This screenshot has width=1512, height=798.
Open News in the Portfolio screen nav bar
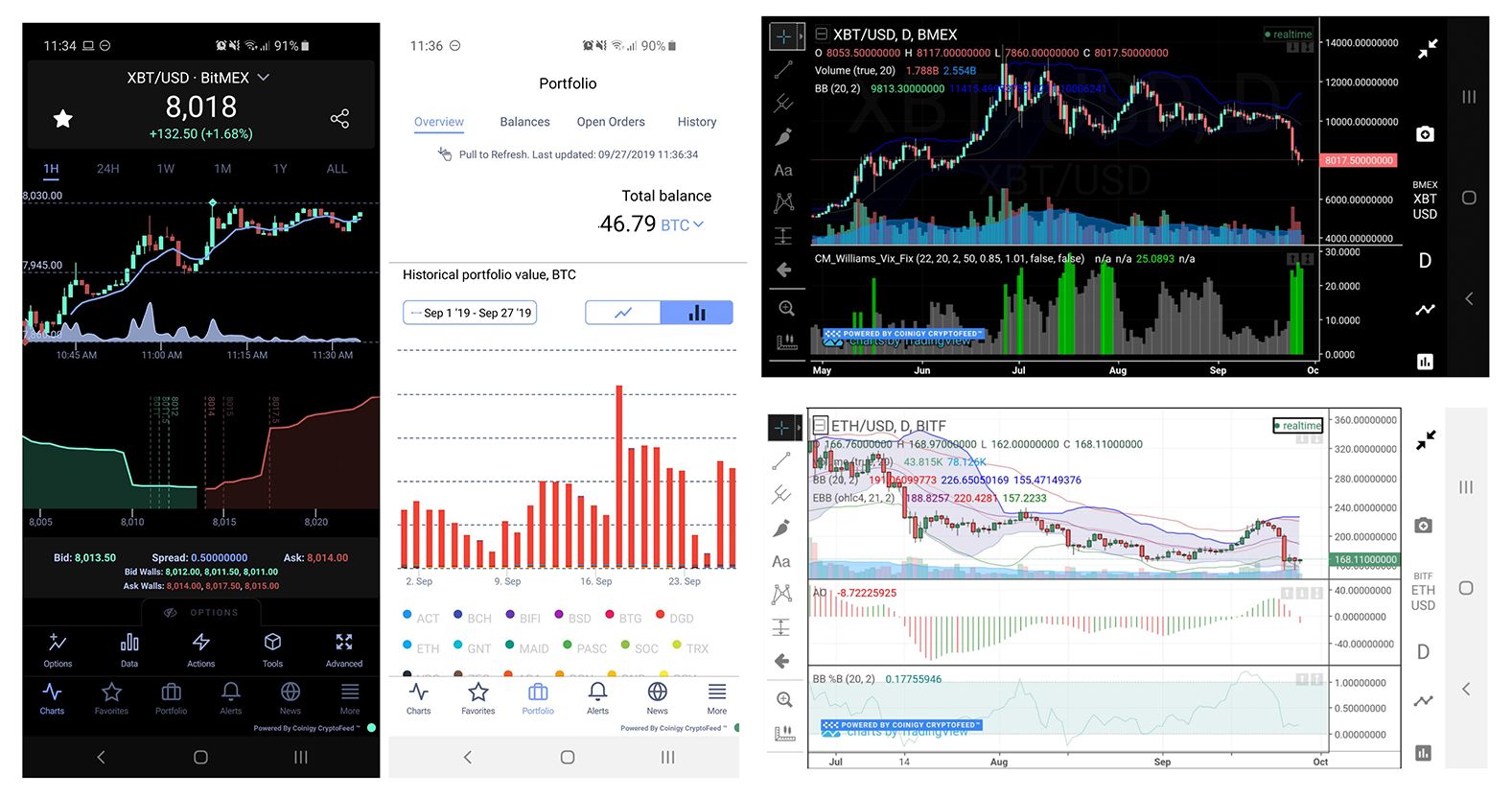point(658,698)
